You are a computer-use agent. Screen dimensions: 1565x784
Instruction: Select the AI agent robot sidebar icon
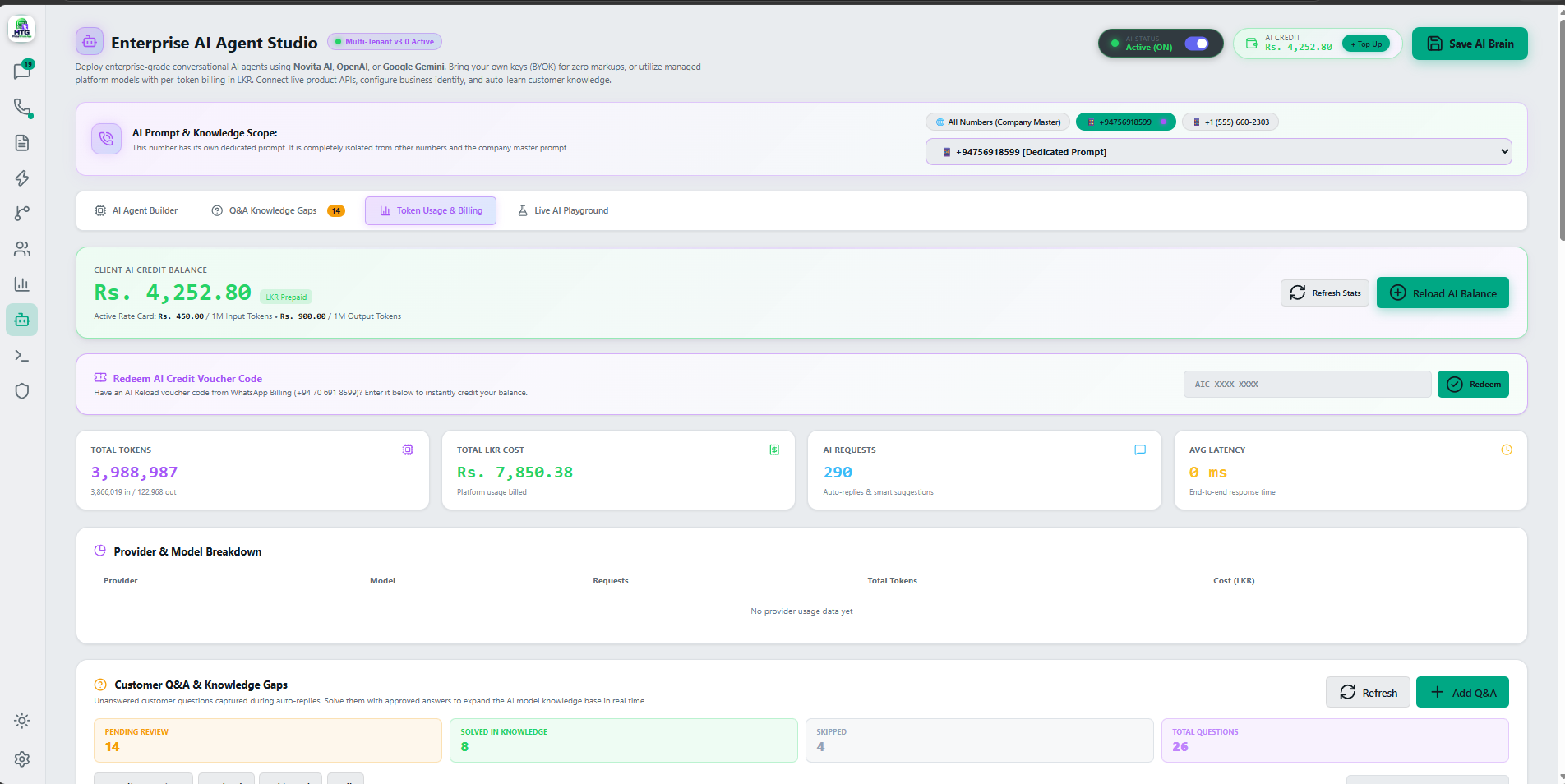(22, 320)
